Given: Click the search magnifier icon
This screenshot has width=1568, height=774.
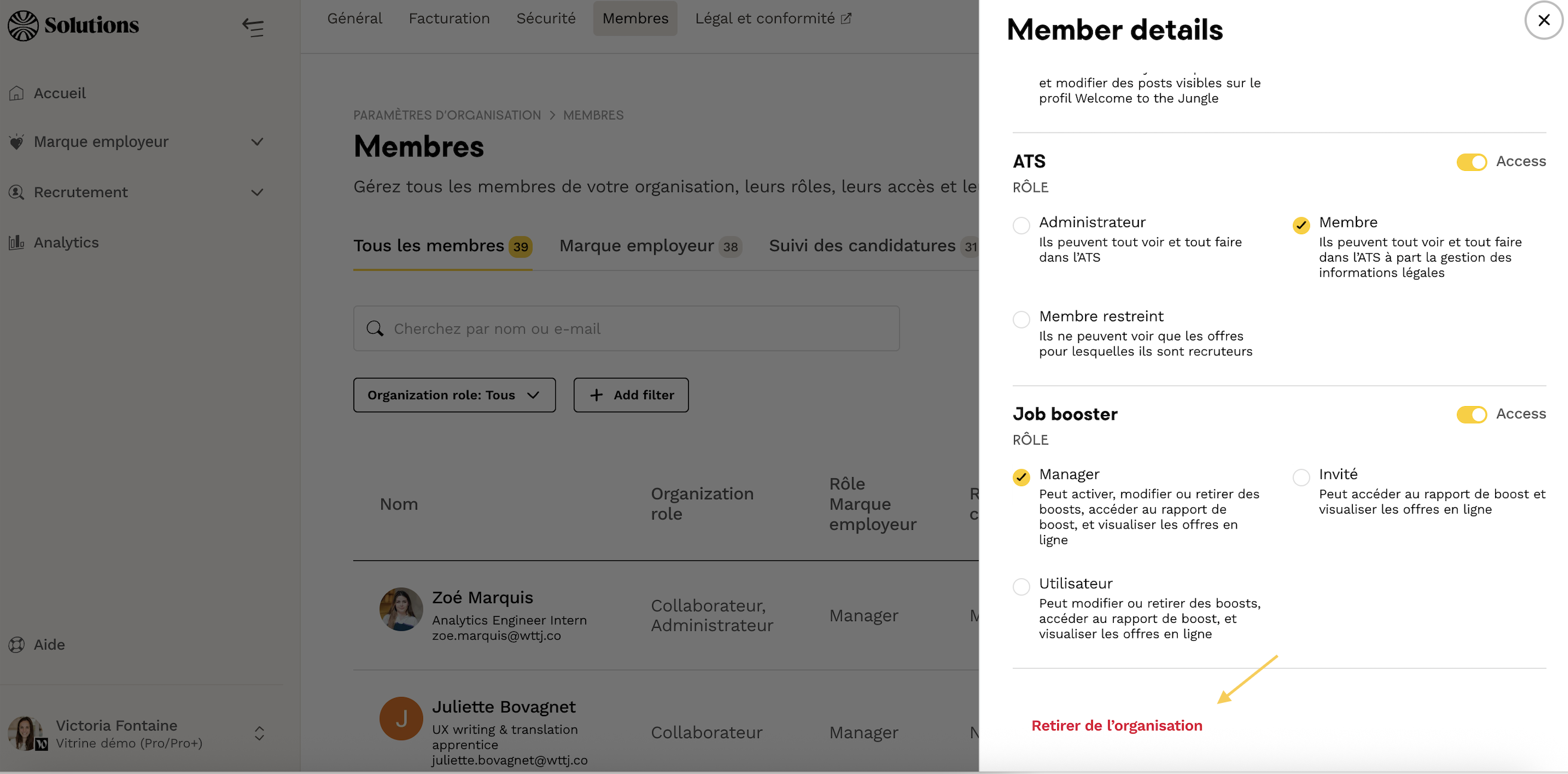Looking at the screenshot, I should pyautogui.click(x=375, y=328).
